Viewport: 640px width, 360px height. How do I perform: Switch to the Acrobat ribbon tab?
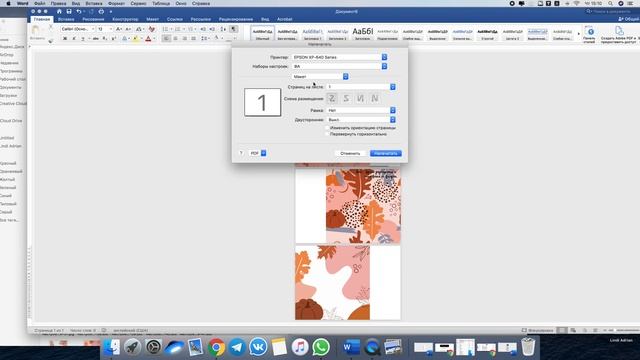coord(284,19)
